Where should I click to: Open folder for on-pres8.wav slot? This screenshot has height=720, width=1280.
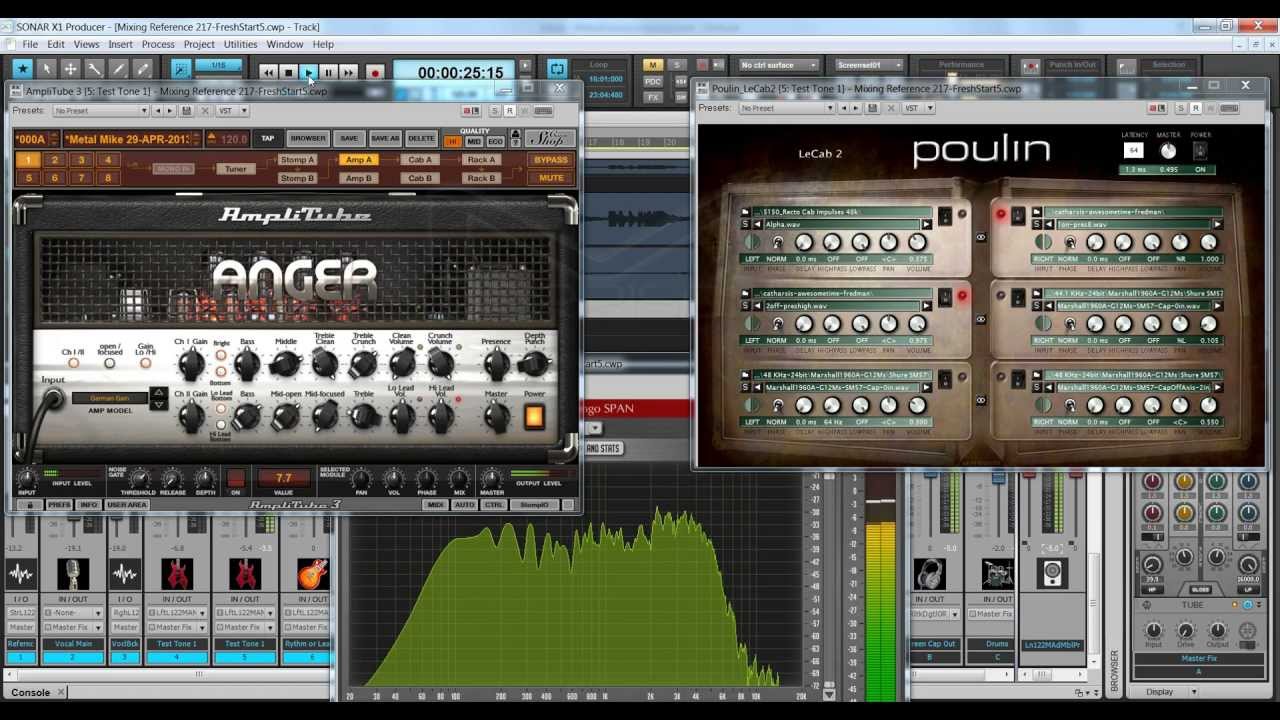click(1038, 212)
